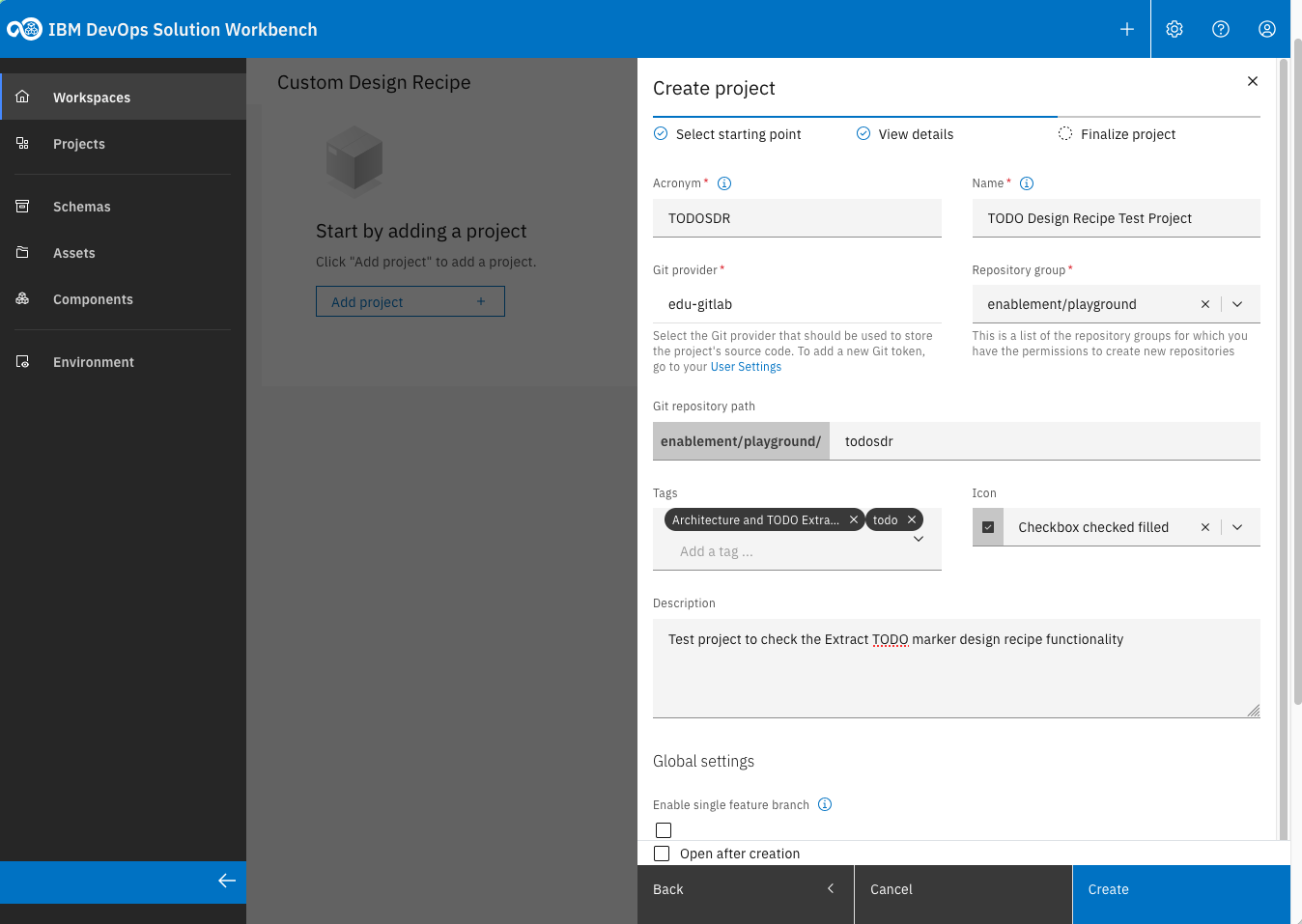
Task: Remove the todo tag
Action: click(912, 519)
